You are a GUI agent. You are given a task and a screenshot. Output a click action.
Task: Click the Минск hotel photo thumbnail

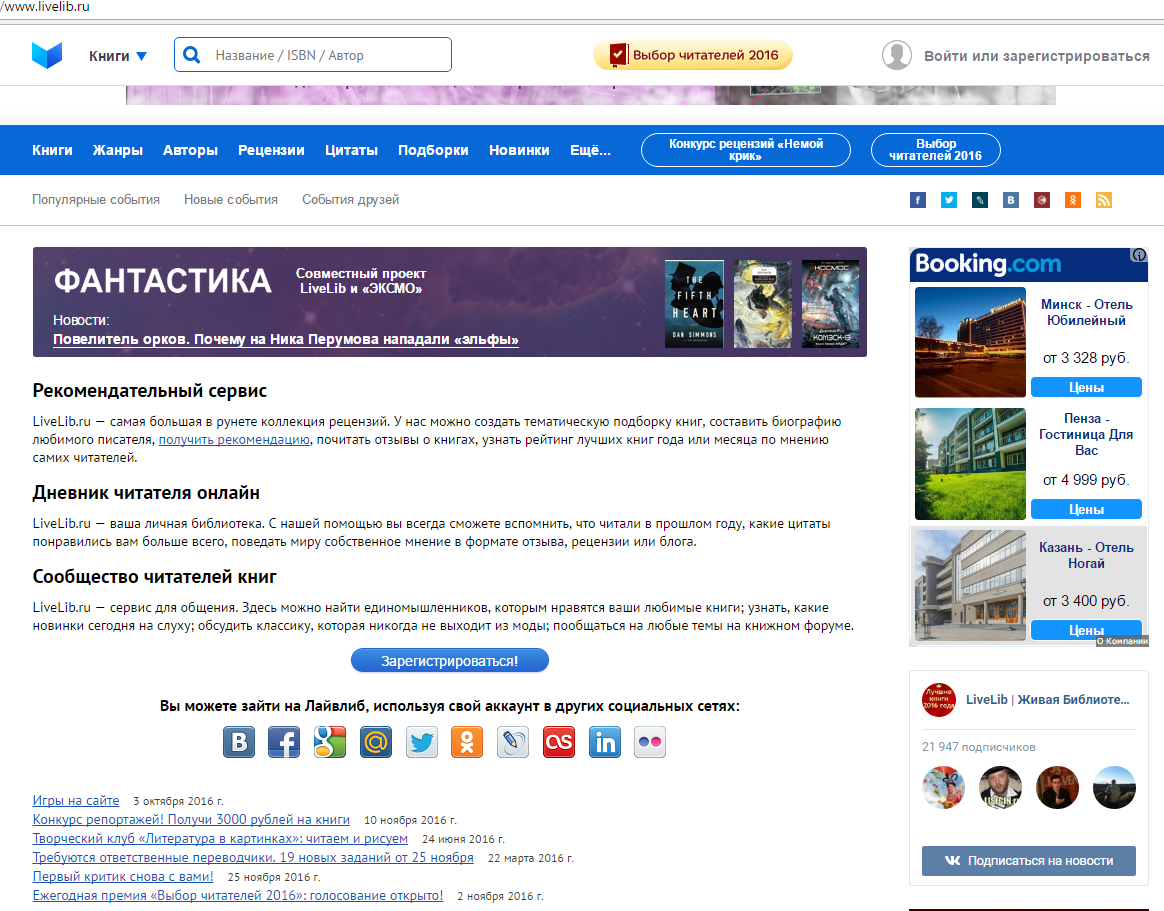click(x=970, y=342)
